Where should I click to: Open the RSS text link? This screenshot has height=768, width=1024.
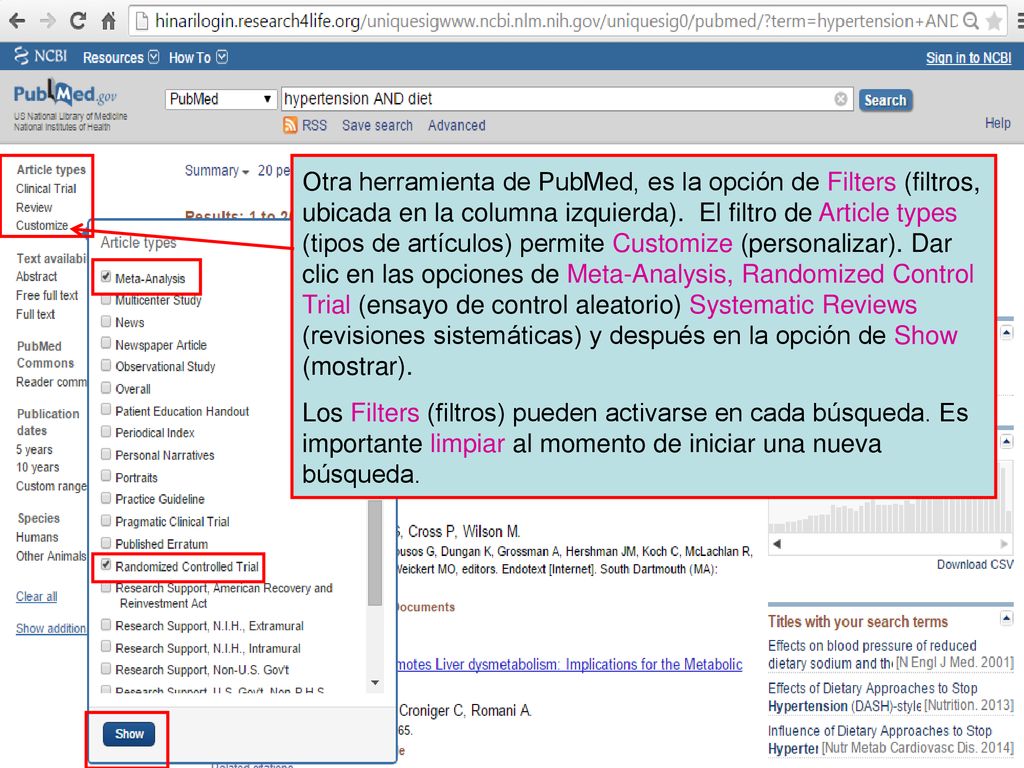[x=314, y=125]
